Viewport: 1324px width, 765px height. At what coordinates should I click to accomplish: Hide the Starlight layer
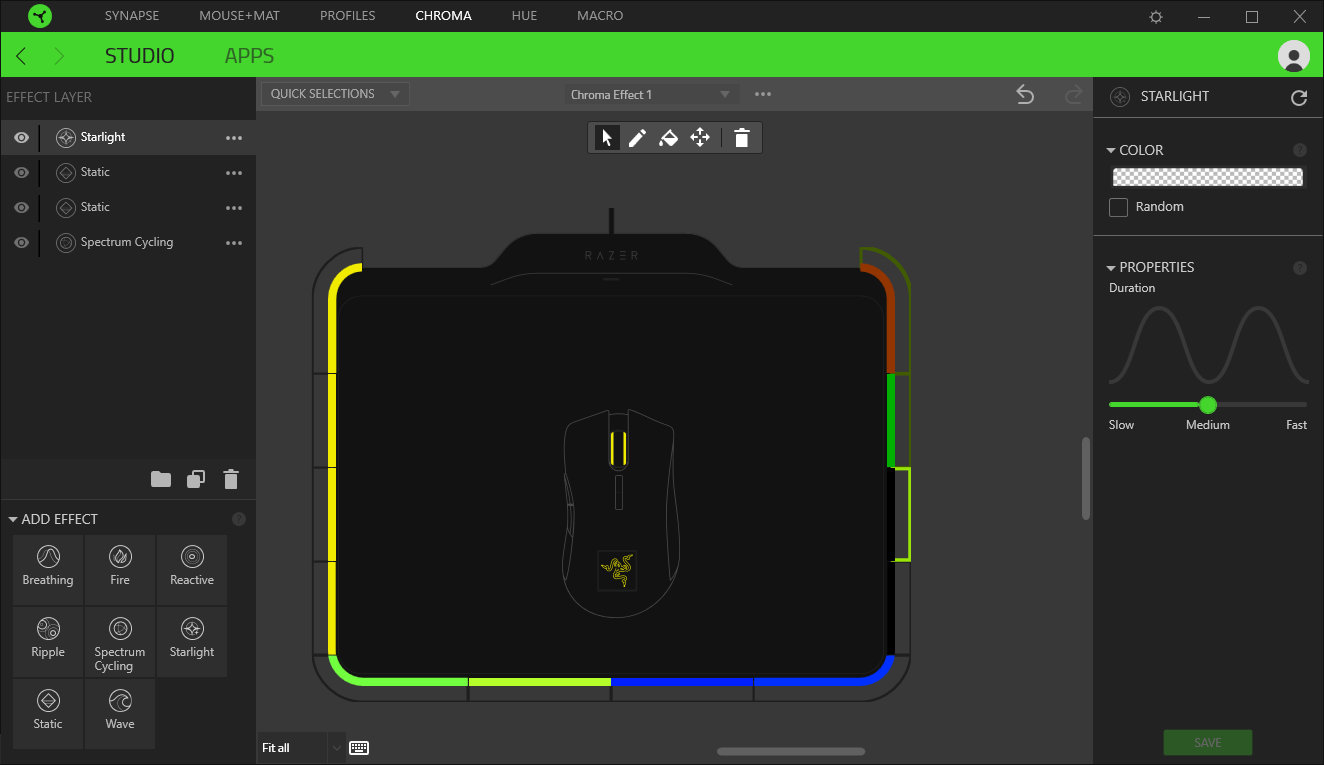[x=21, y=138]
